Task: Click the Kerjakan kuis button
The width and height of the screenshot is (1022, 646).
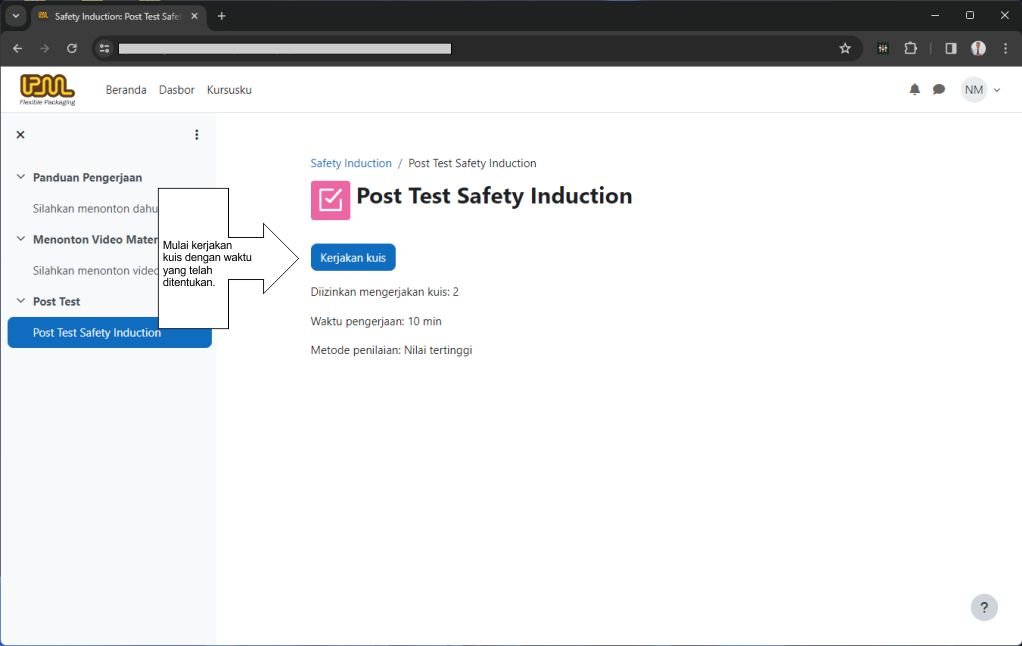Action: (353, 257)
